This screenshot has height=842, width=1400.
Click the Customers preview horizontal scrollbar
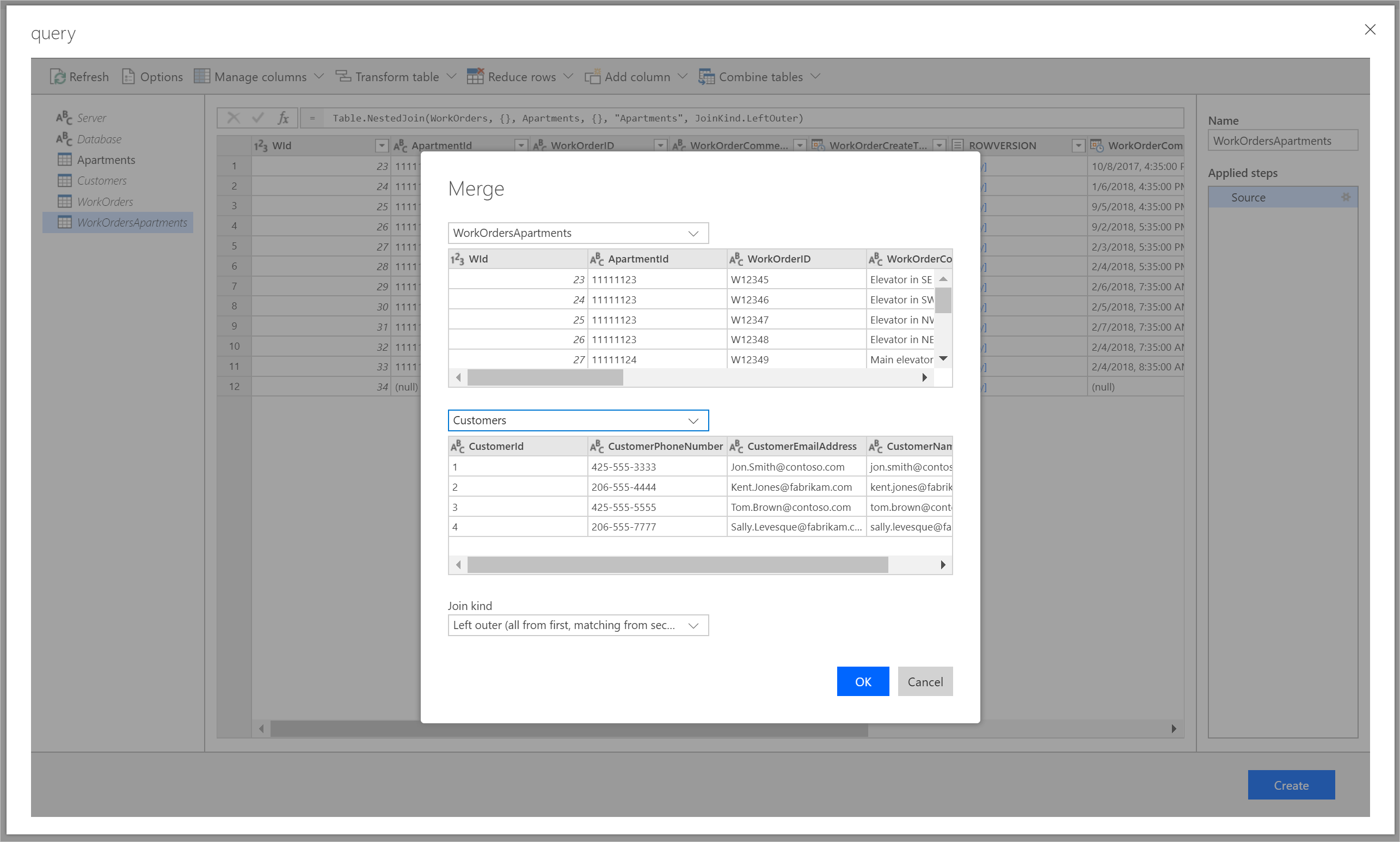coord(677,565)
